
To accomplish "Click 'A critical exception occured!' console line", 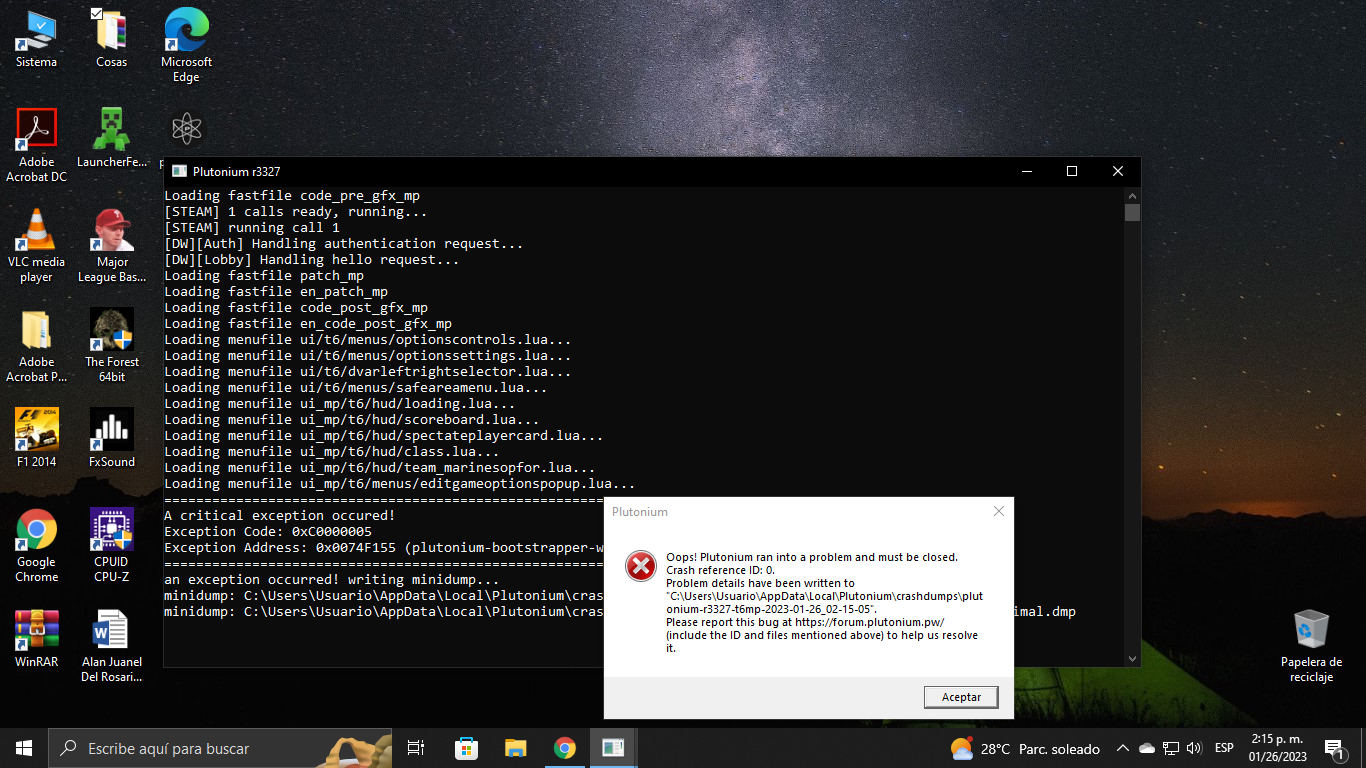I will 280,515.
